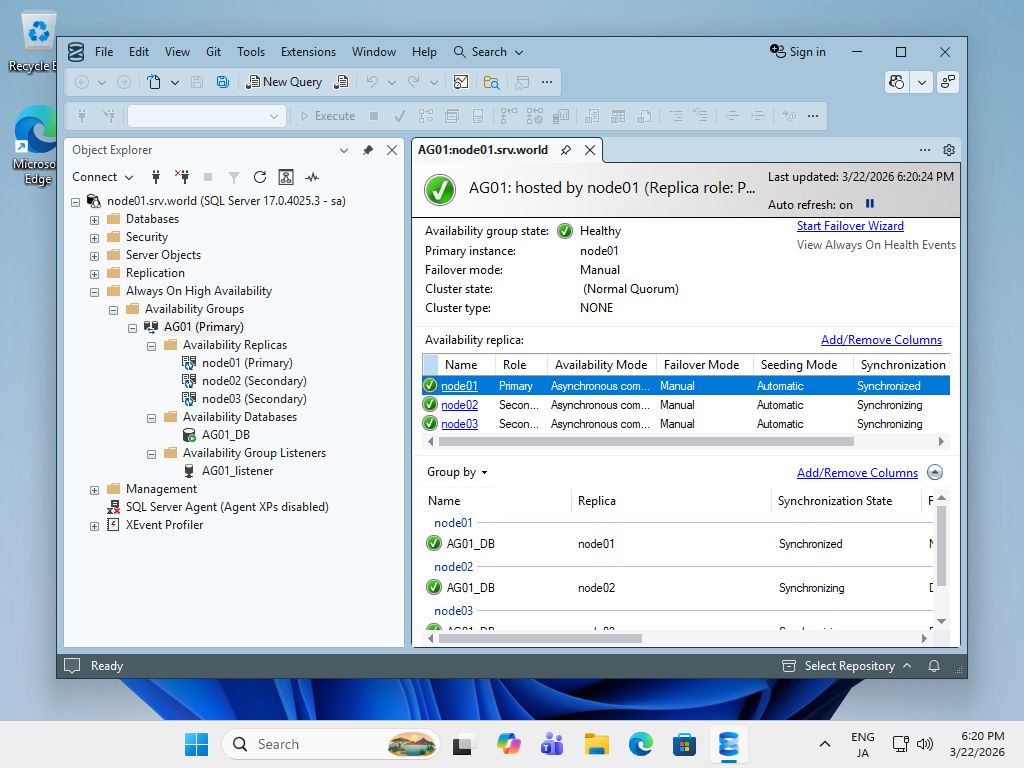Viewport: 1024px width, 768px height.
Task: Open the node02 replica link
Action: click(x=459, y=405)
